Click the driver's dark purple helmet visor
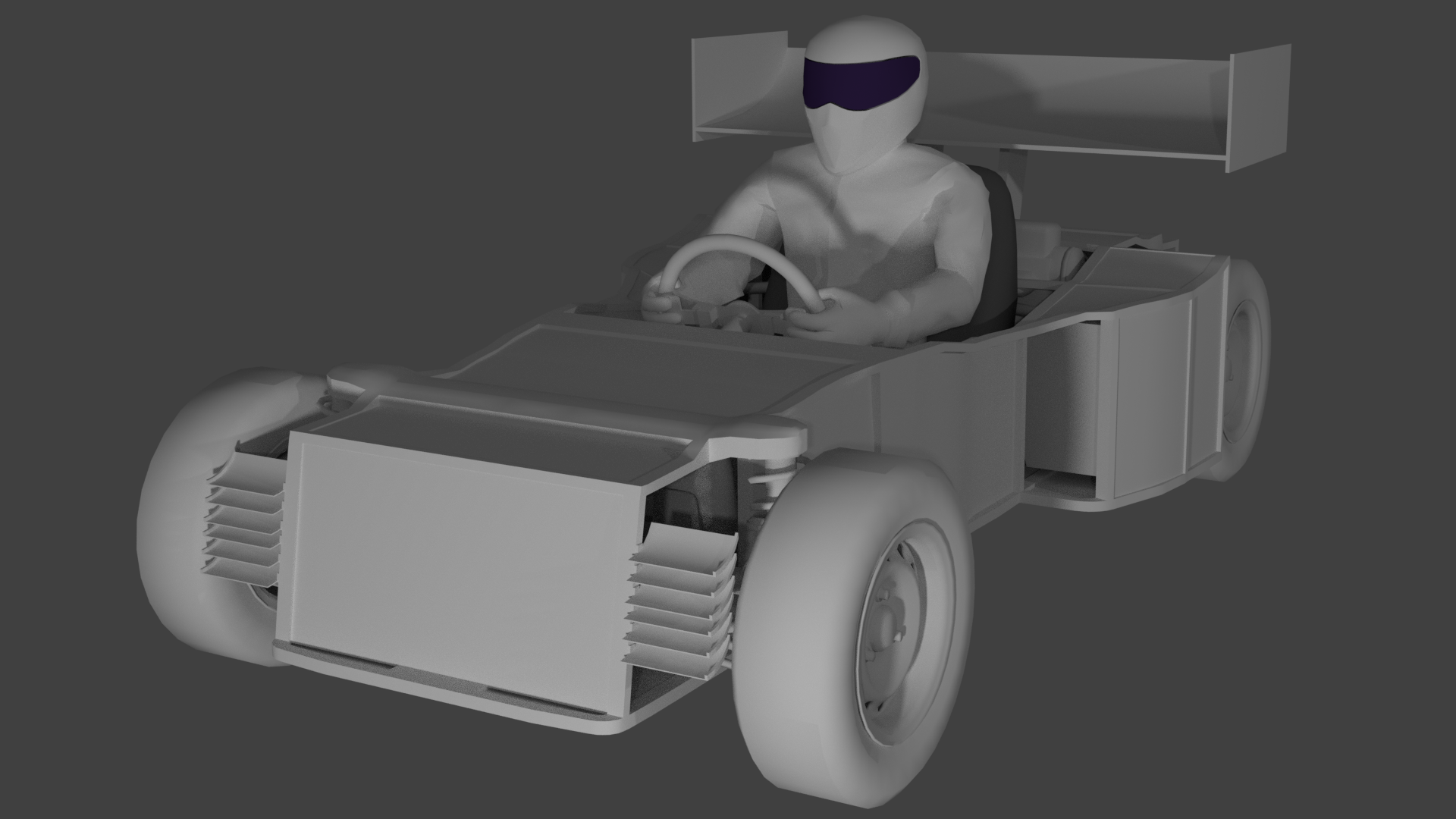 coord(861,82)
